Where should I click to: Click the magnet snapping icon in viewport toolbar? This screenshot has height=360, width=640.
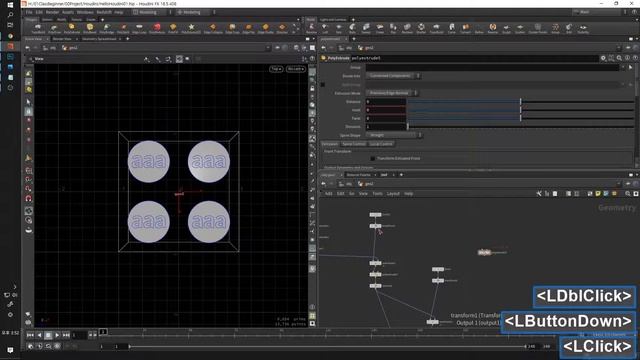[x=29, y=198]
